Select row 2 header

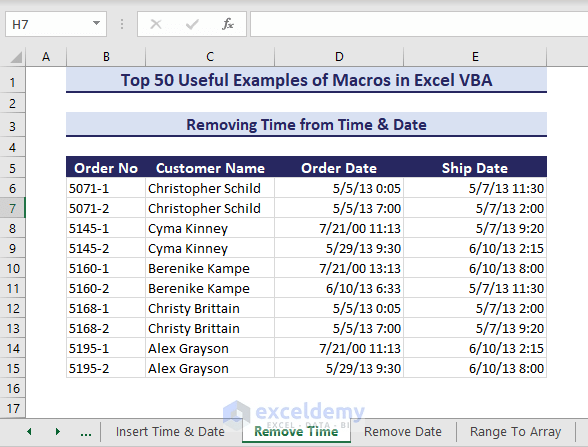point(12,103)
